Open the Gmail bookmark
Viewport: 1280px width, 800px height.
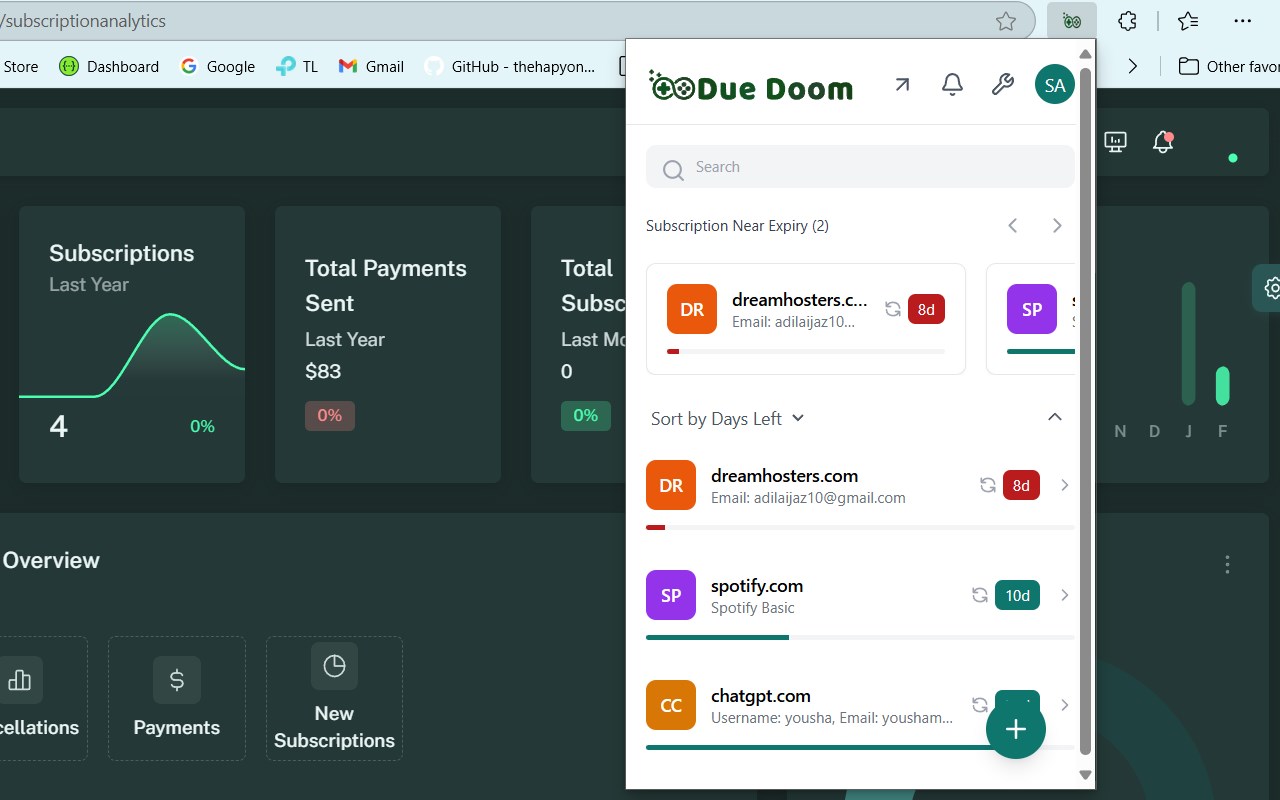click(x=371, y=66)
